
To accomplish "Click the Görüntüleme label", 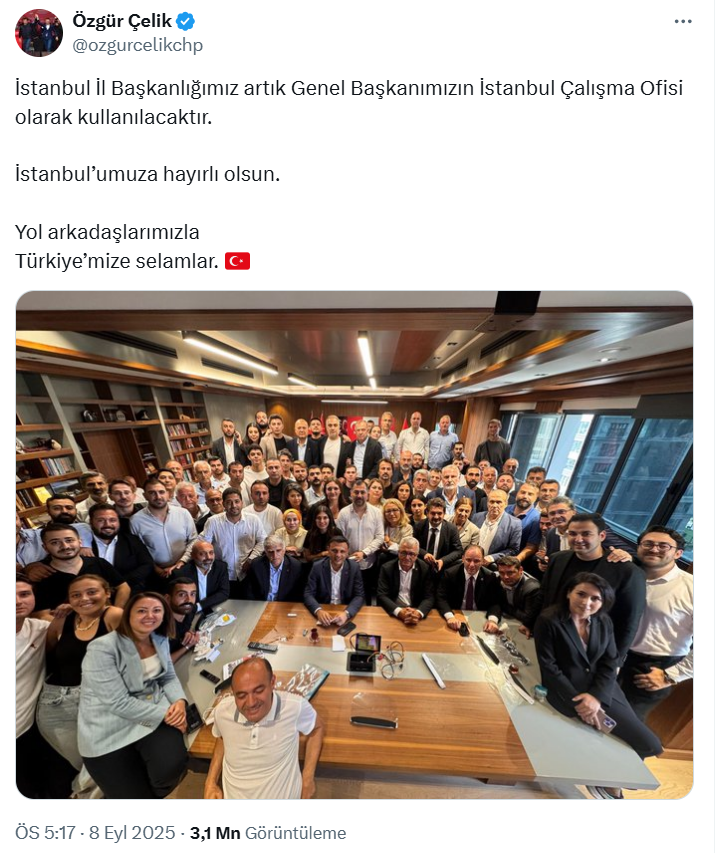I will click(295, 833).
